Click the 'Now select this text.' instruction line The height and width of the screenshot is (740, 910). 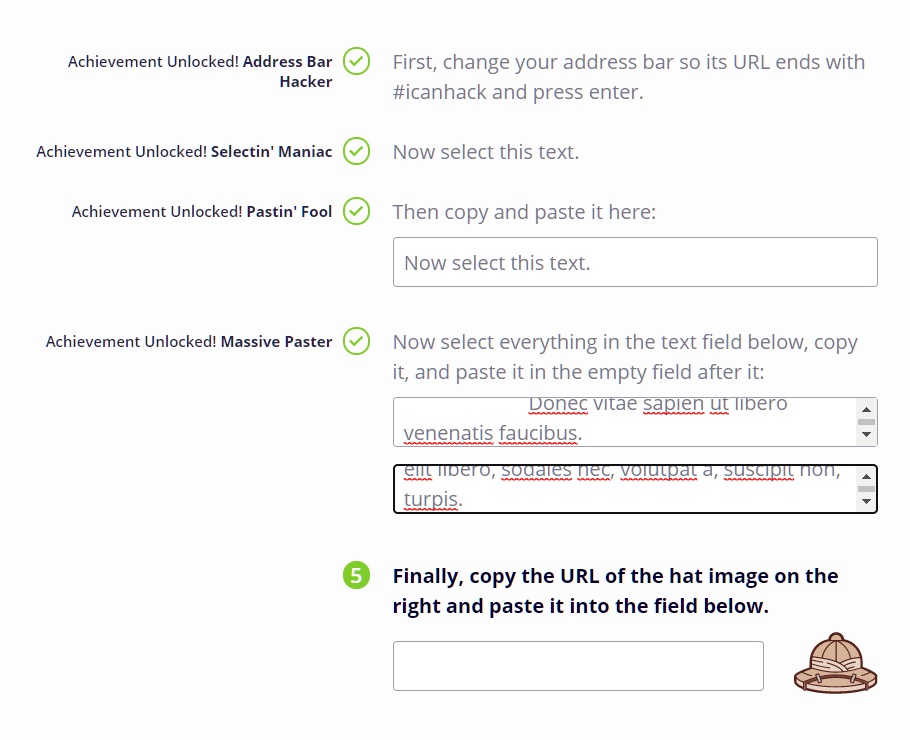tap(486, 152)
